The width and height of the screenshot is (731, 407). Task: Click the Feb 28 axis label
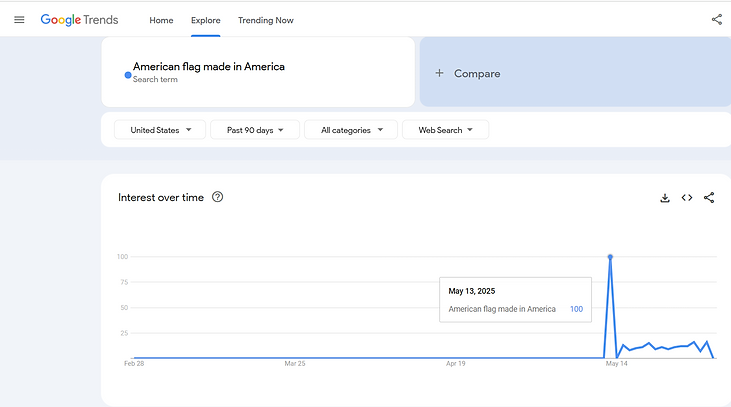[134, 364]
